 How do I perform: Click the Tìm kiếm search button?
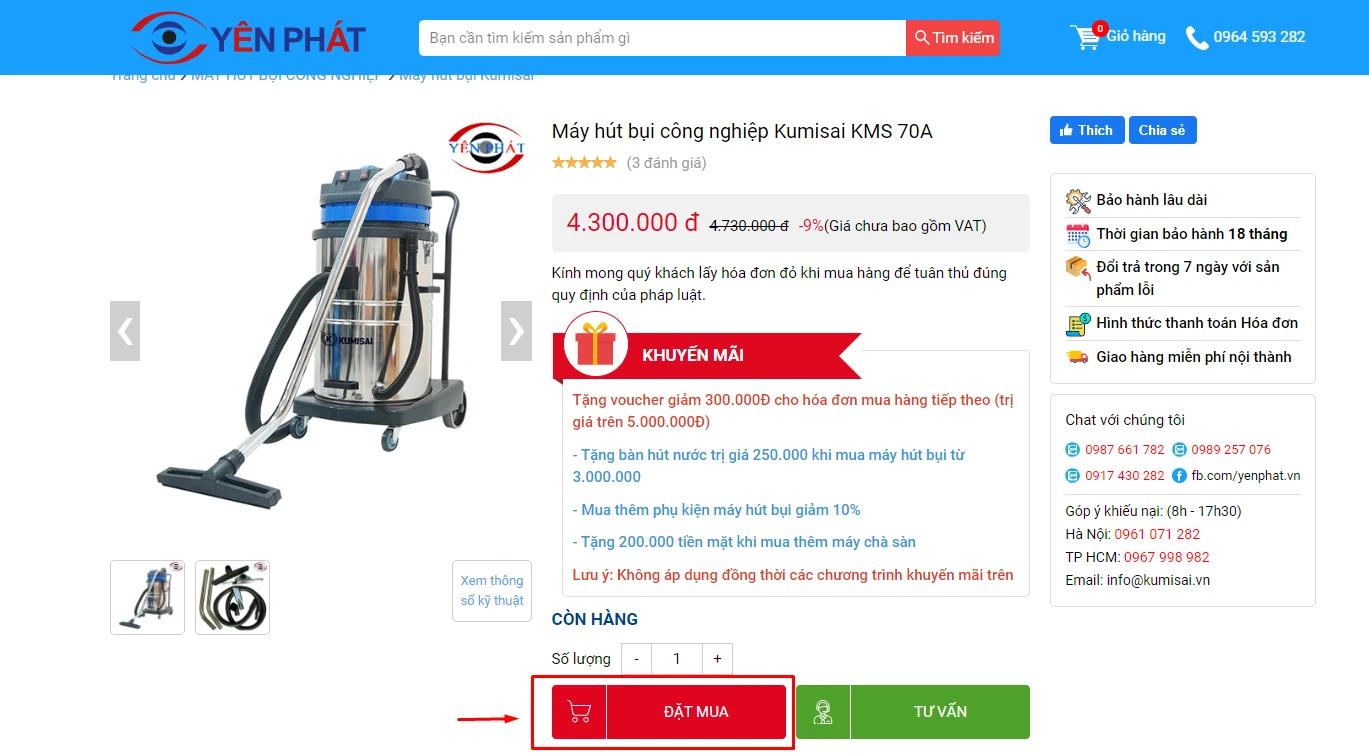[x=953, y=38]
